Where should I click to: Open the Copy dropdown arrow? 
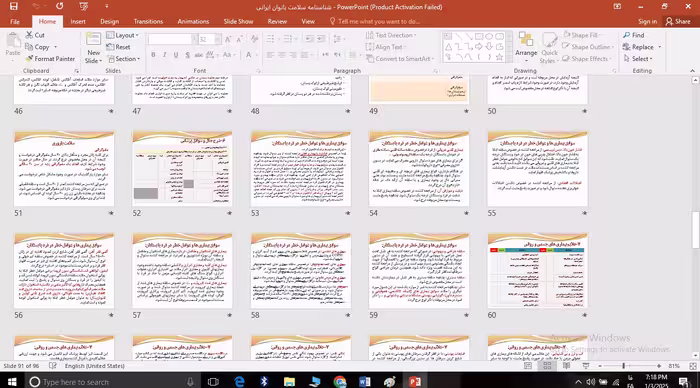[56, 47]
